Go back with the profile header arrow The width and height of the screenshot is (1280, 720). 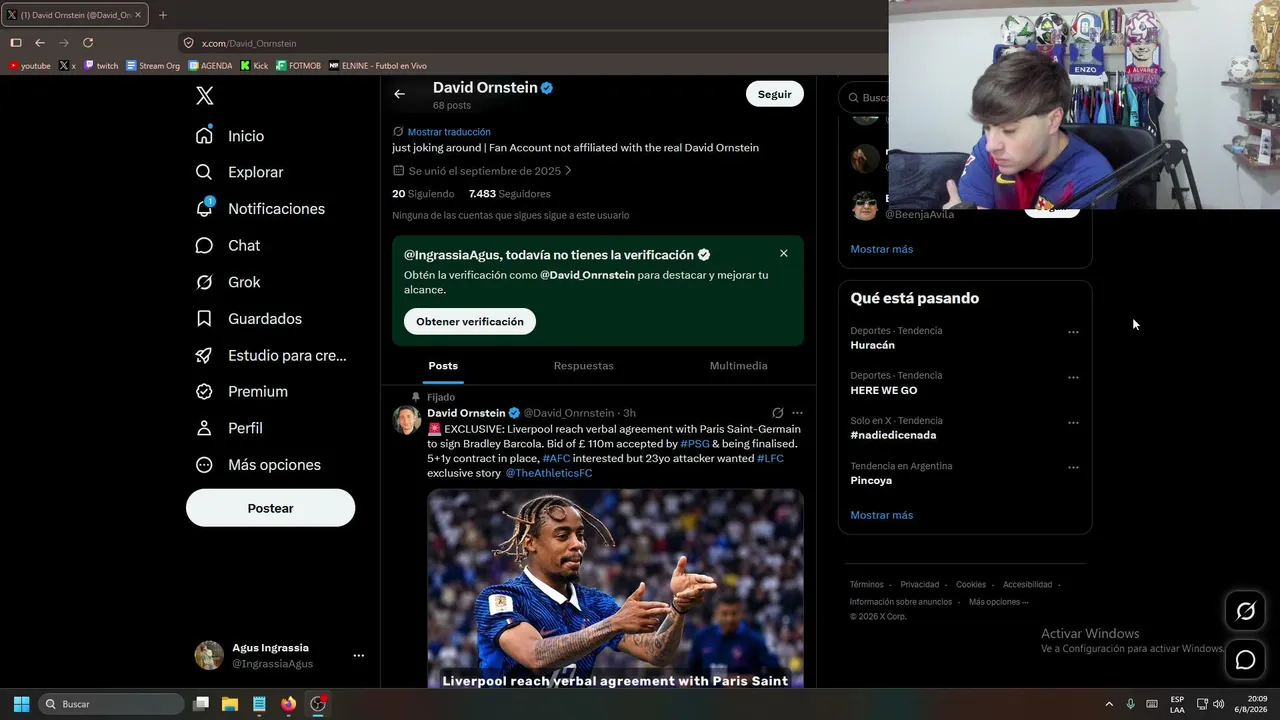point(399,94)
